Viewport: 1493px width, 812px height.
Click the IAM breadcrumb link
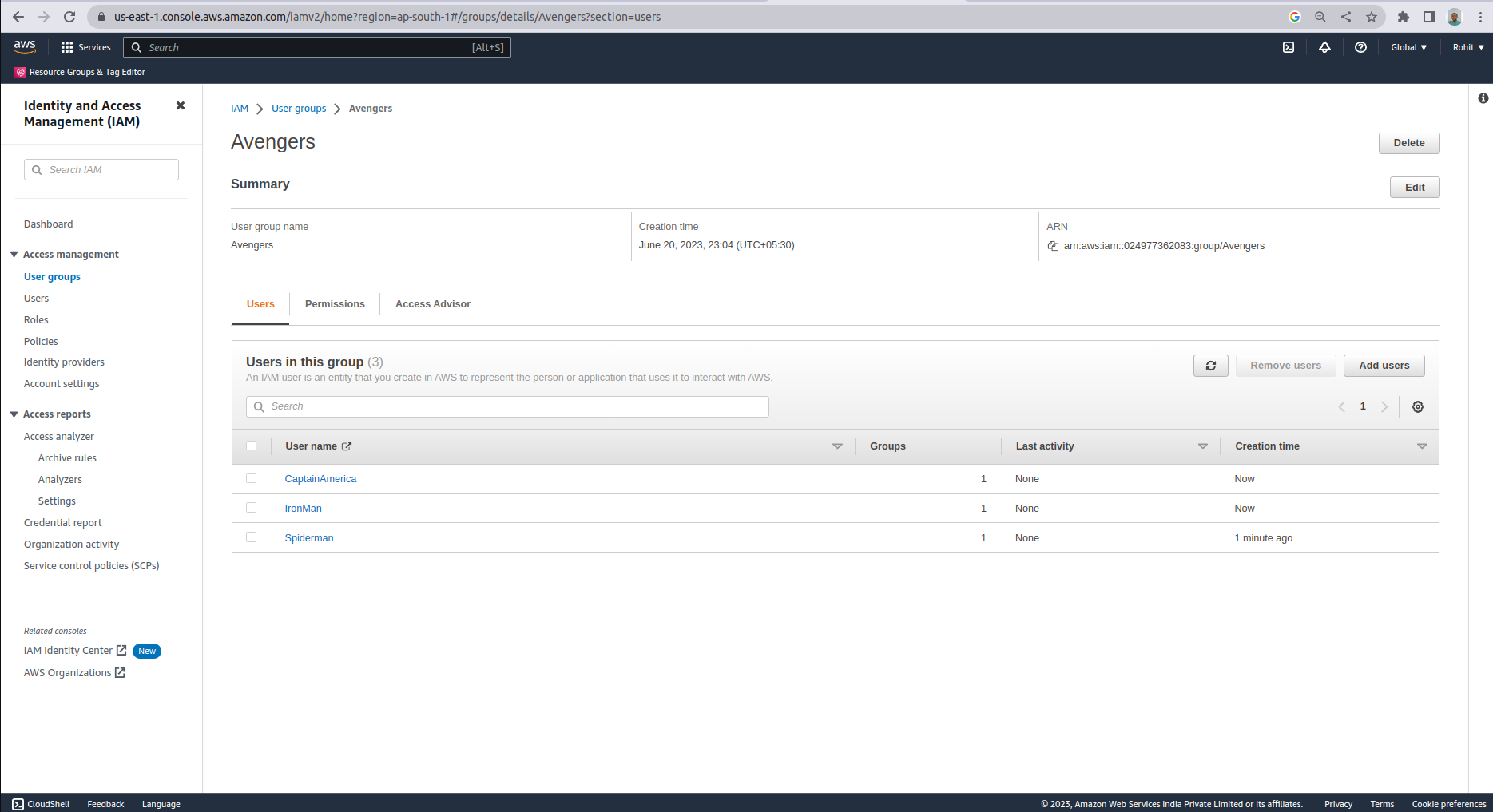pyautogui.click(x=240, y=109)
